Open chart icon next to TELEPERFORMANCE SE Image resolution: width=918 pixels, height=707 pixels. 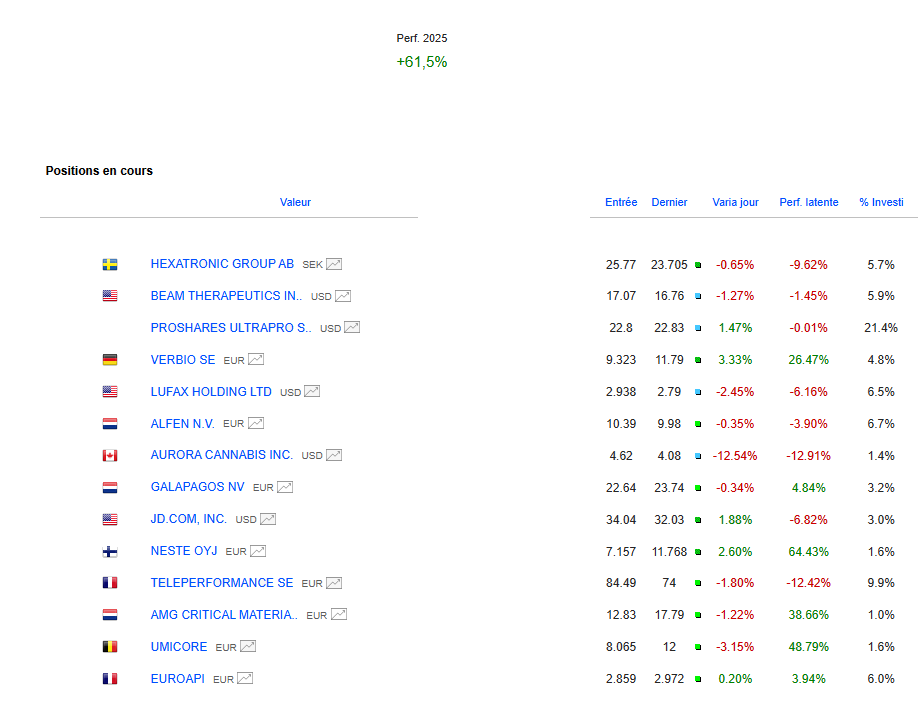[x=334, y=583]
